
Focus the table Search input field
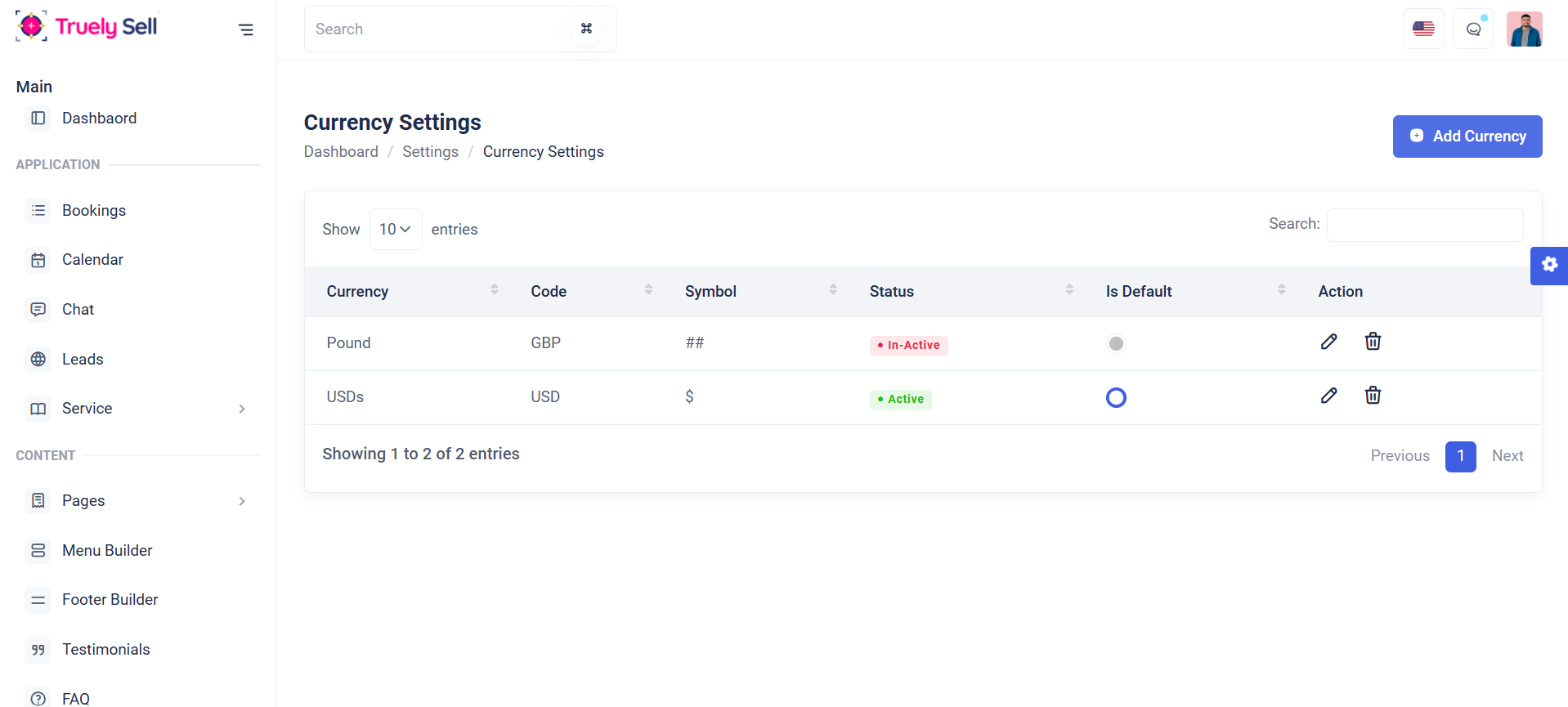1424,225
